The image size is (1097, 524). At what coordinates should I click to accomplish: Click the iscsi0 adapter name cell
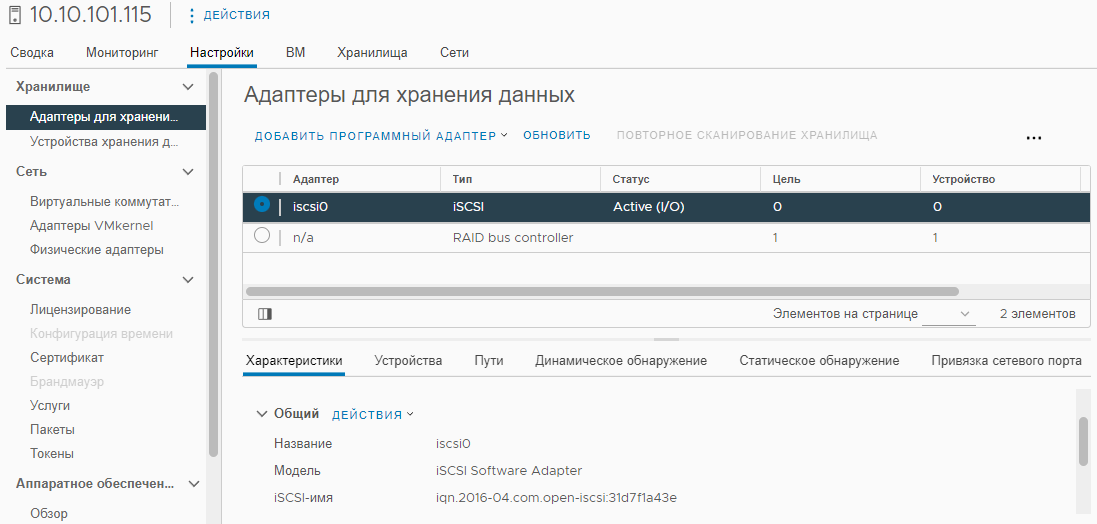(312, 207)
